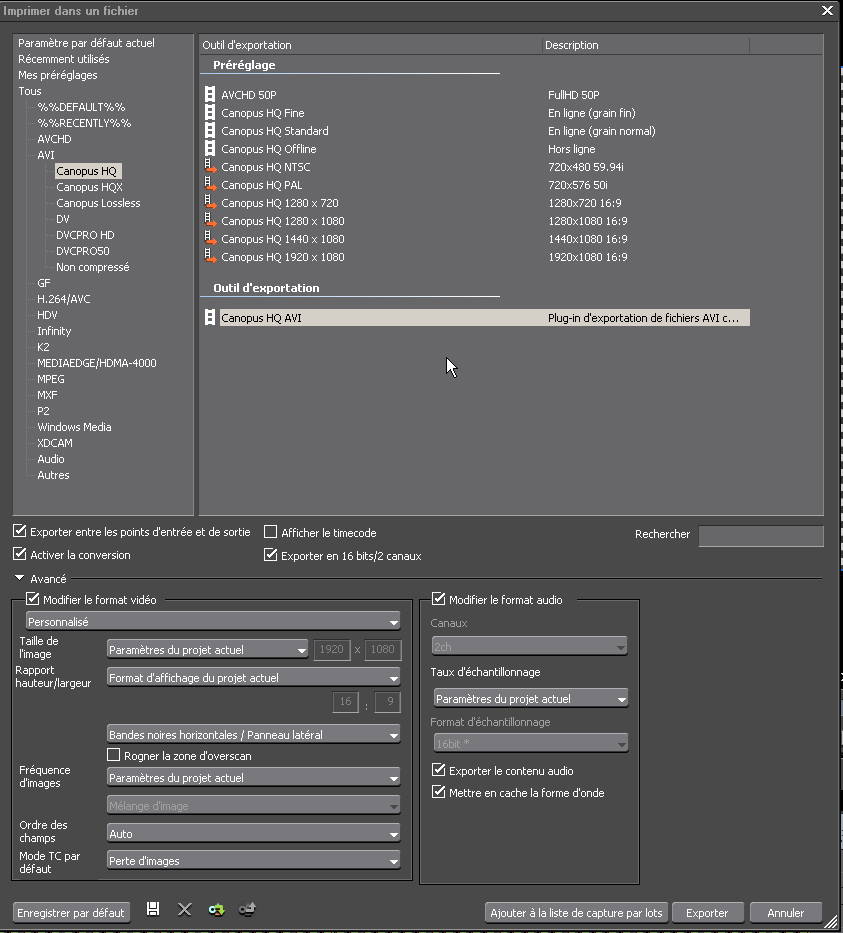Click the conversion icon beside Canopus HQ 1920 x 1080
The image size is (843, 933).
click(x=210, y=256)
